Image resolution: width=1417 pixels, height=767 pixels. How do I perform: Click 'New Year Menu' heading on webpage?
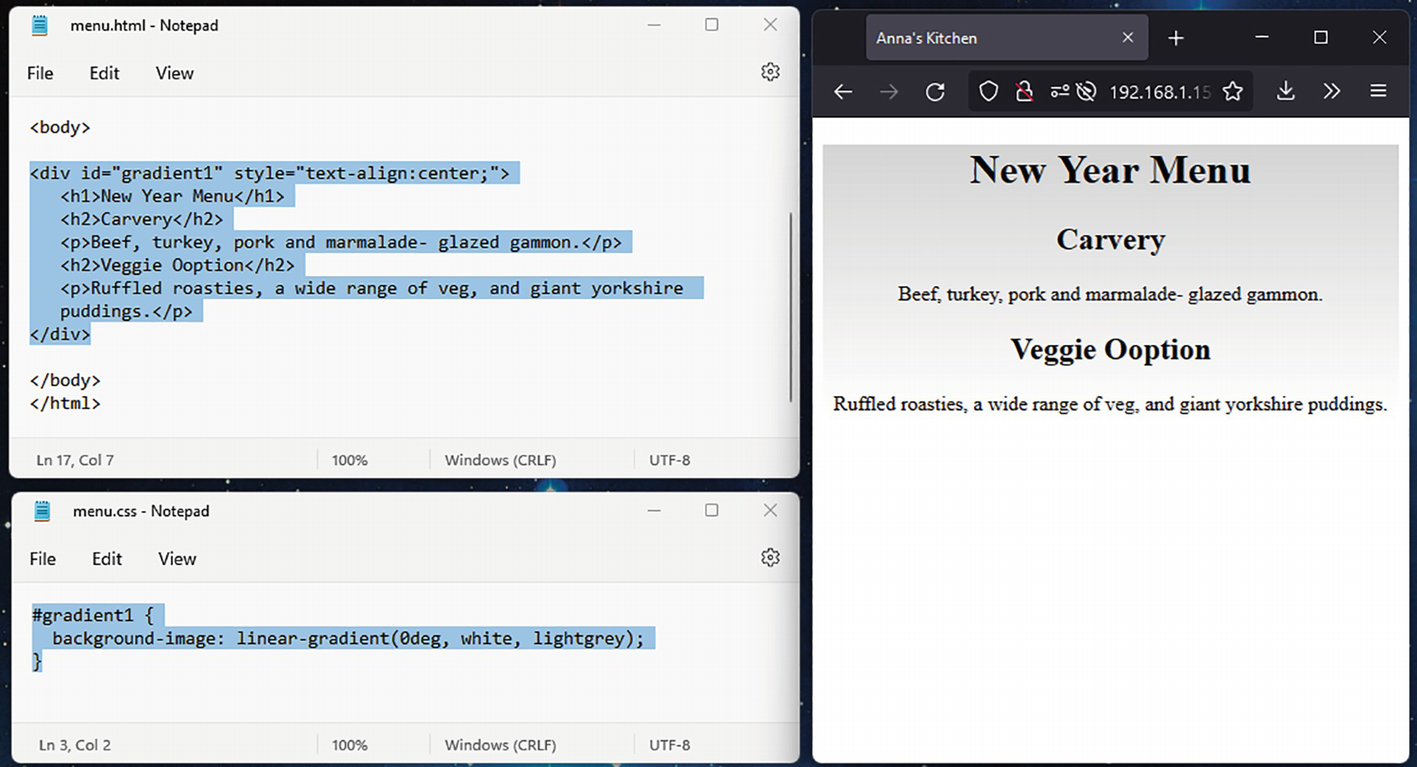click(x=1110, y=170)
